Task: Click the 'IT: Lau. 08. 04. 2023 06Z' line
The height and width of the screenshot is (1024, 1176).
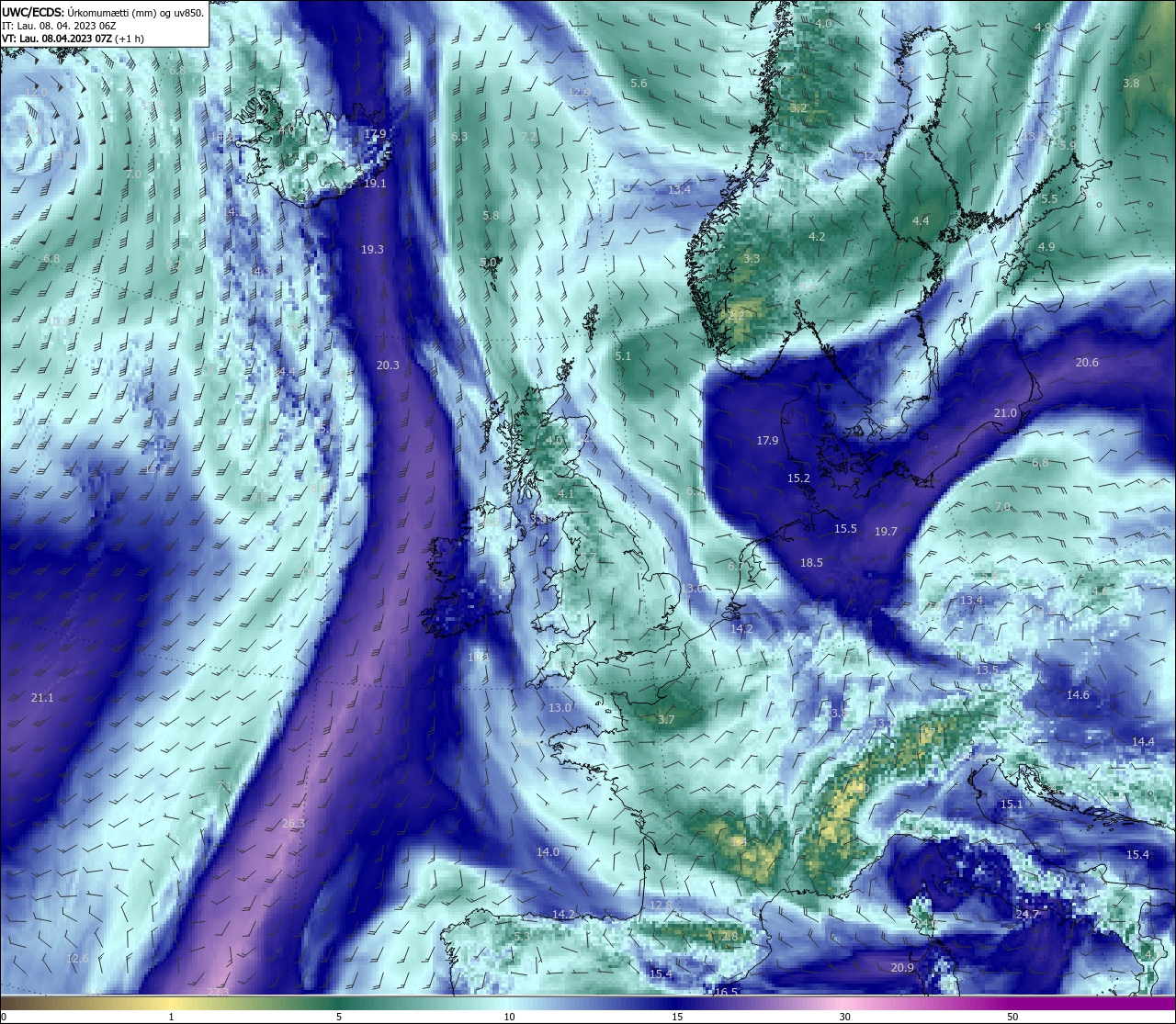Action: tap(59, 26)
